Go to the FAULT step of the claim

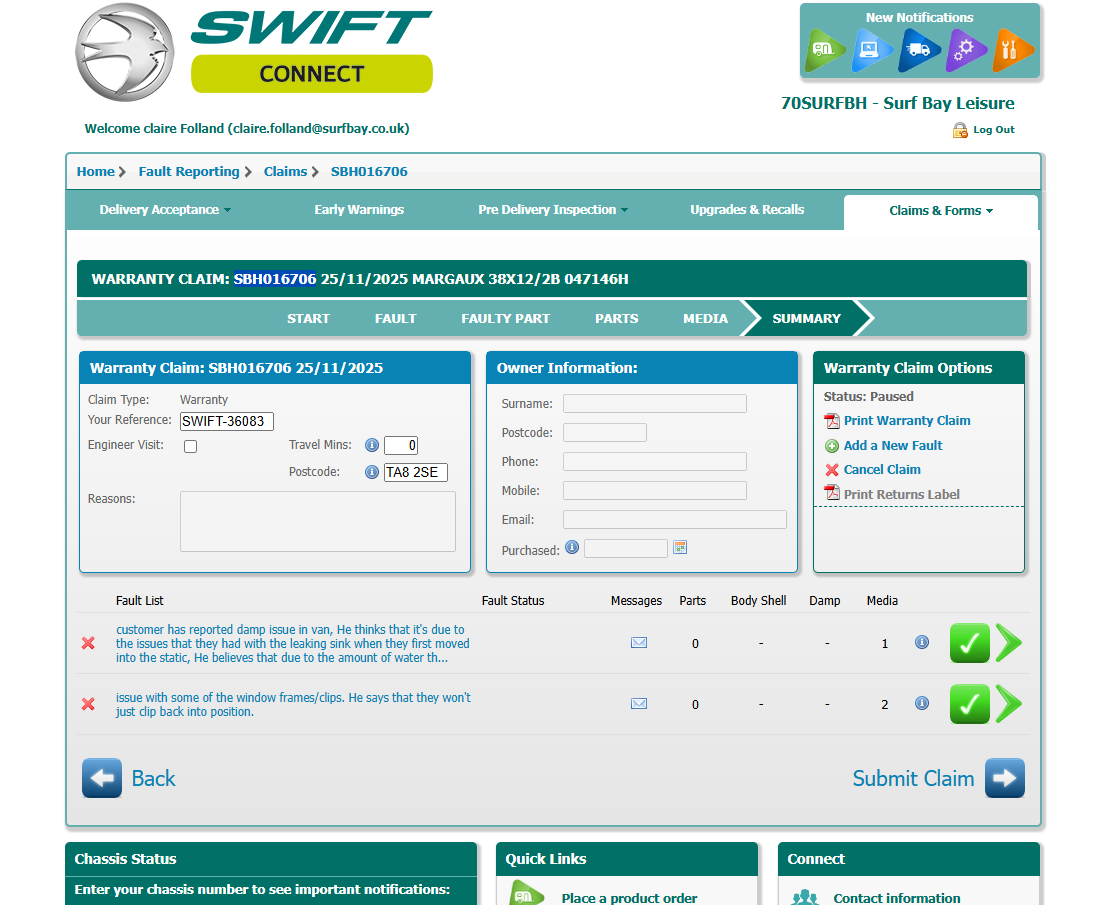(x=396, y=319)
